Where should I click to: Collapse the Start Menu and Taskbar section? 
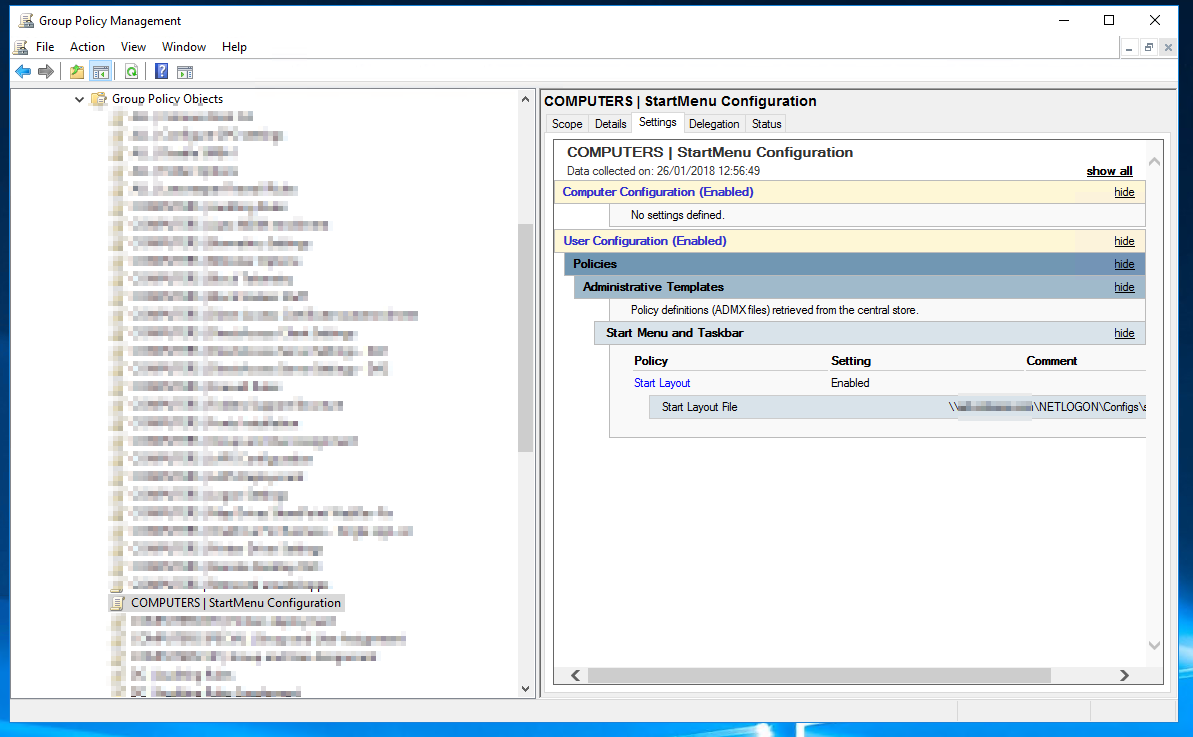[1124, 333]
